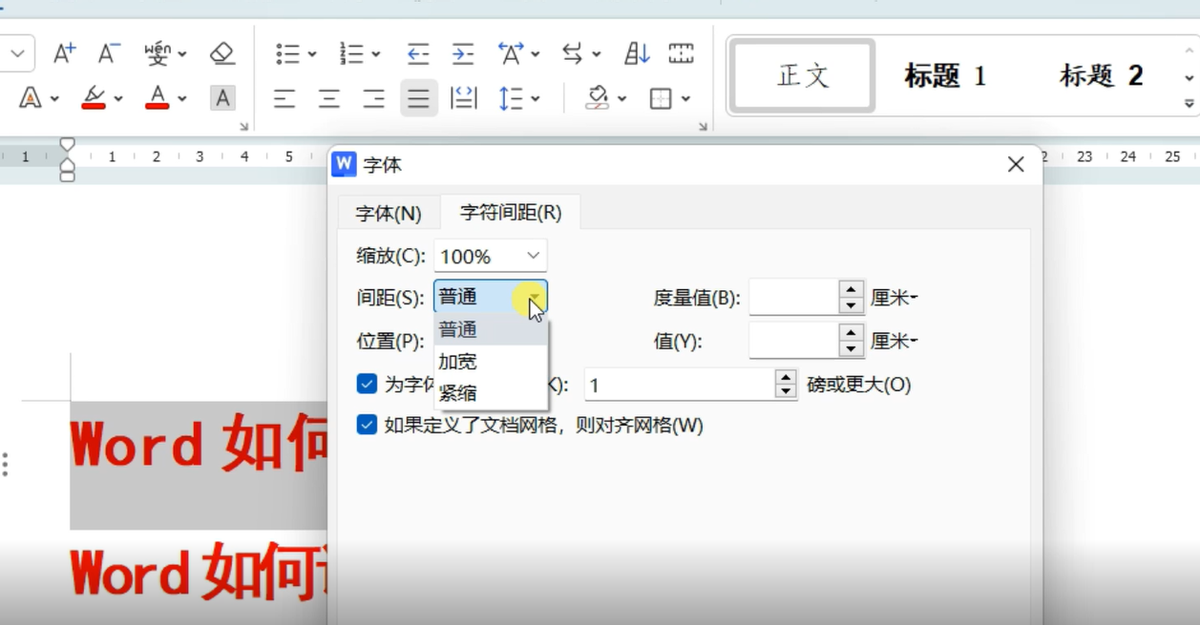Apply the 标题 2 style
Viewport: 1200px width, 625px height.
click(1101, 76)
